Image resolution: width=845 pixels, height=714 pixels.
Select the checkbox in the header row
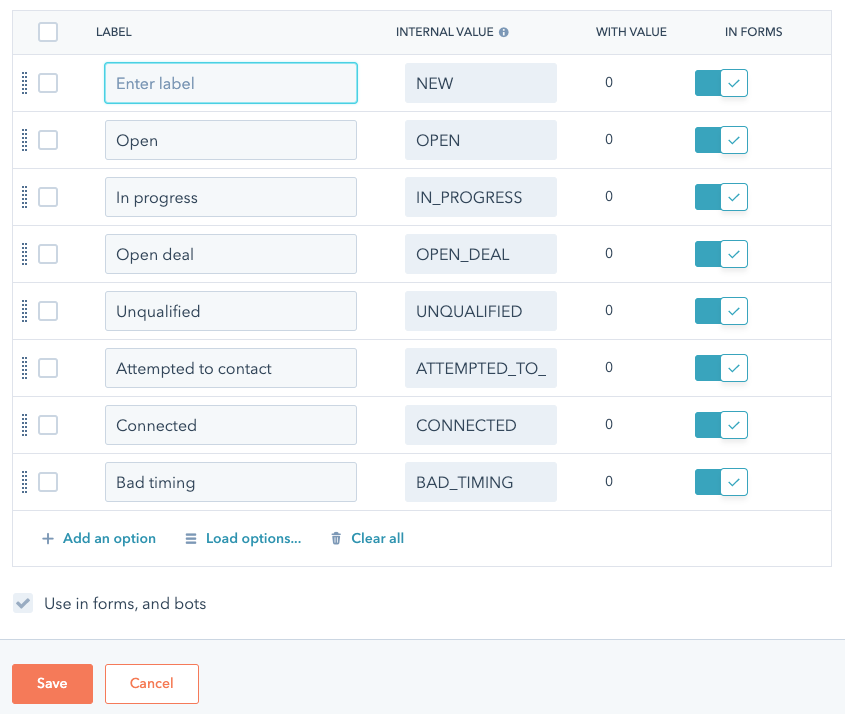[47, 31]
